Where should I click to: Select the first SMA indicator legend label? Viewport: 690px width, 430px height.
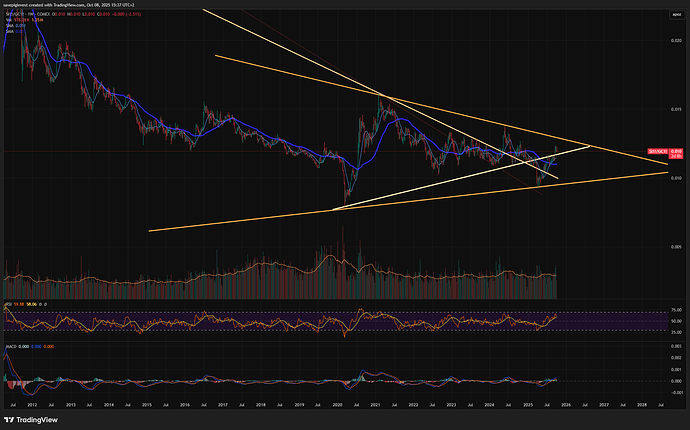pos(9,26)
